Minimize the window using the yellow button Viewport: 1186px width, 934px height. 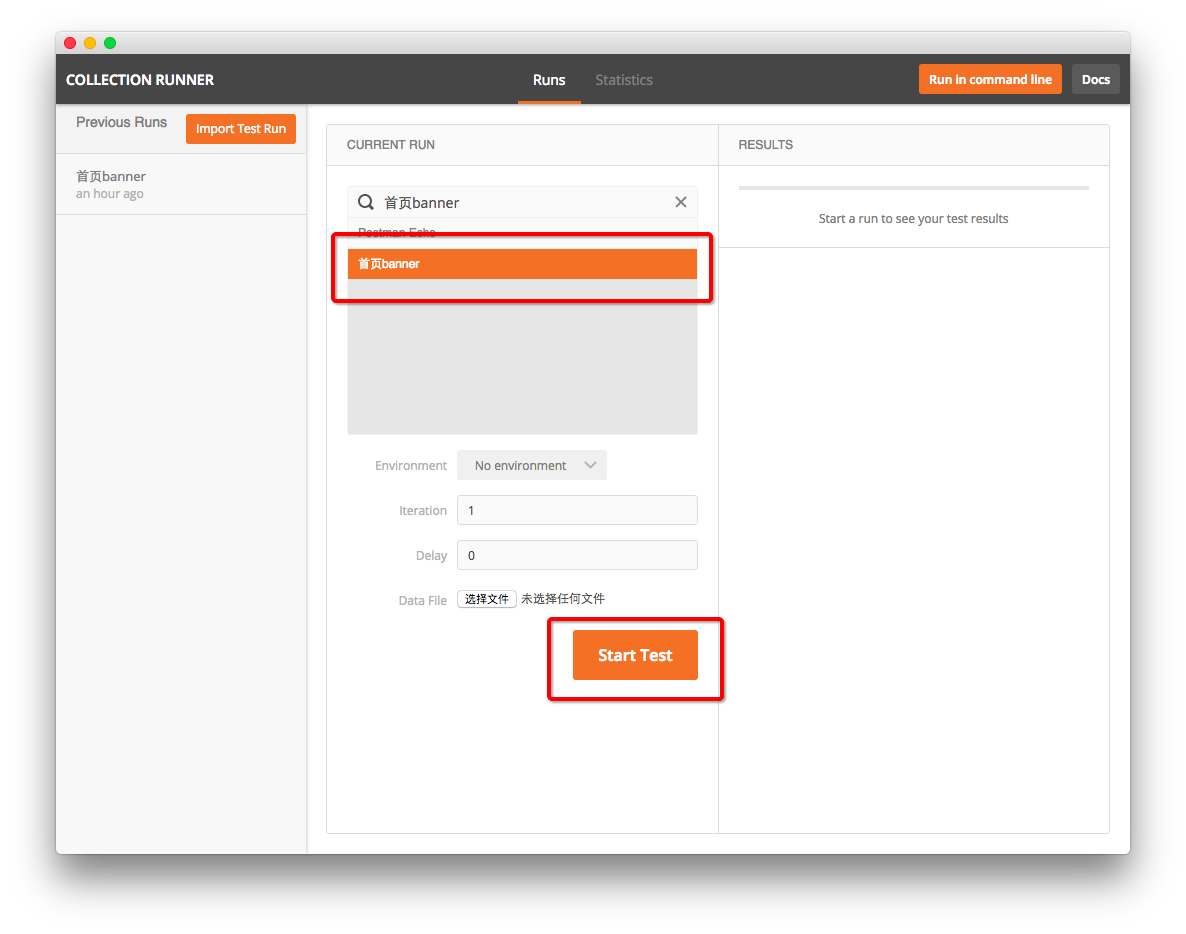90,43
